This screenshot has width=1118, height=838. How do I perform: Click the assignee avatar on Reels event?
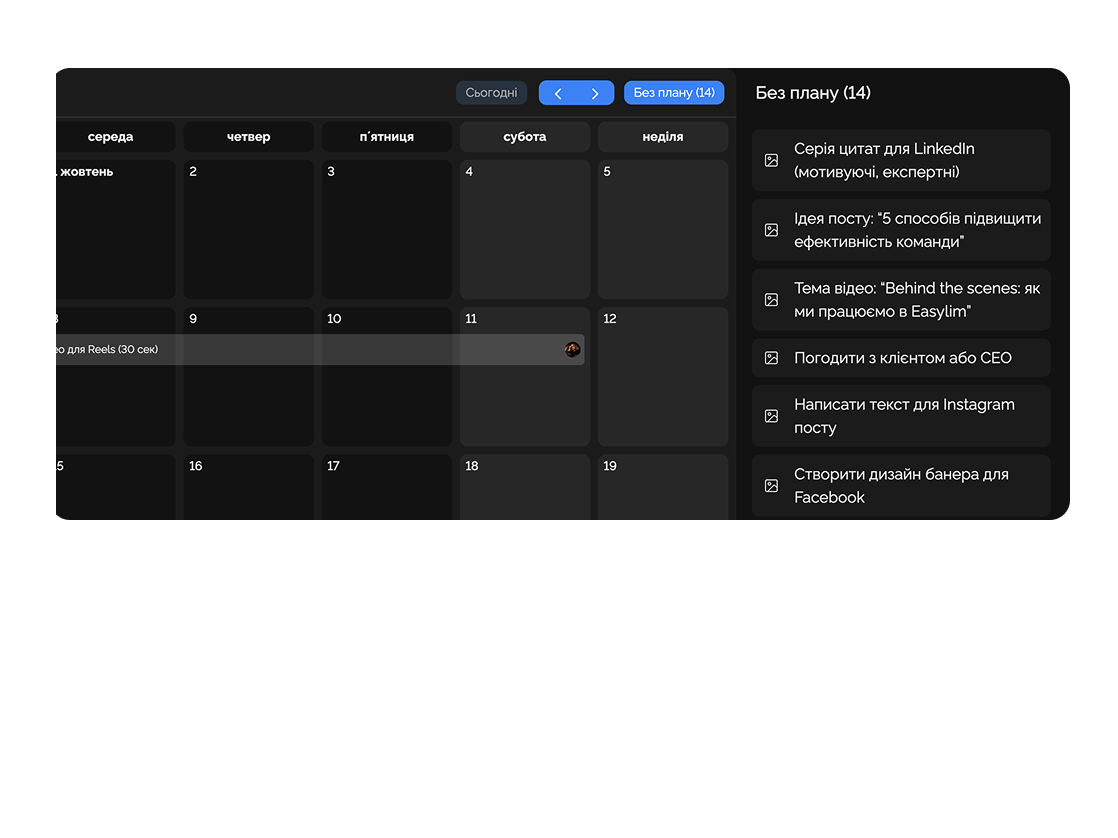point(572,349)
